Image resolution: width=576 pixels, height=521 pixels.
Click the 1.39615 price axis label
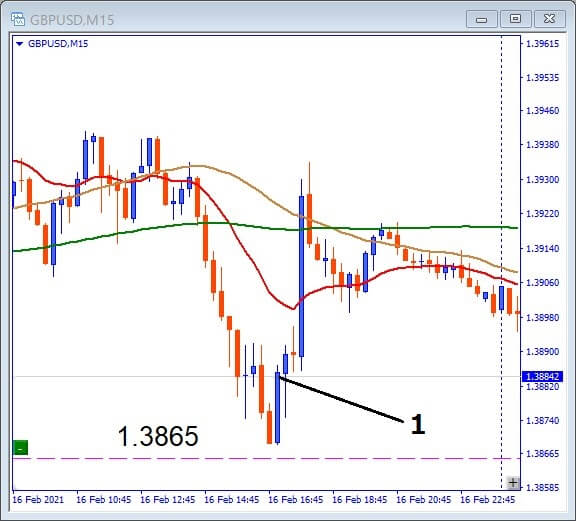click(x=543, y=44)
